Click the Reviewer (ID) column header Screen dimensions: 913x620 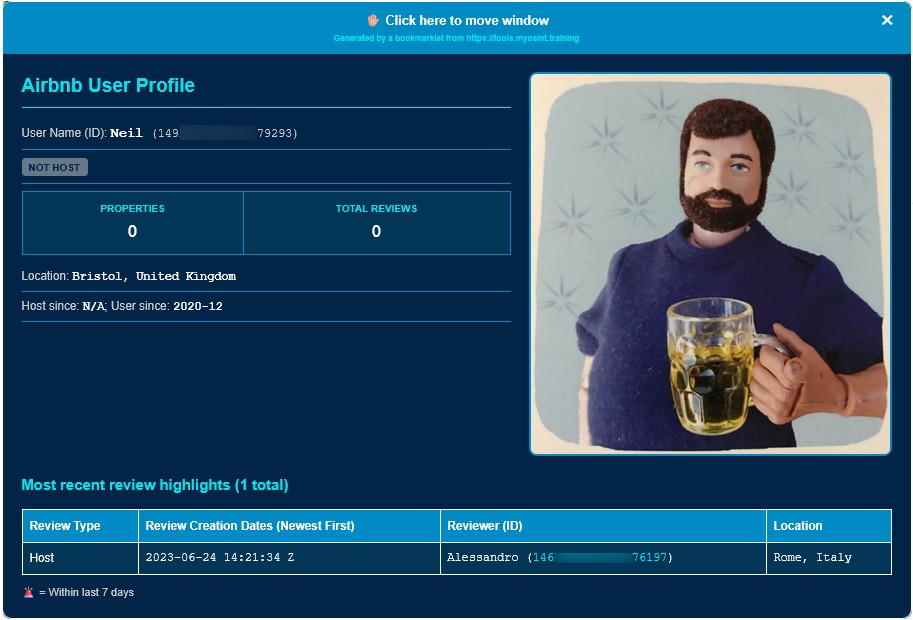point(484,526)
